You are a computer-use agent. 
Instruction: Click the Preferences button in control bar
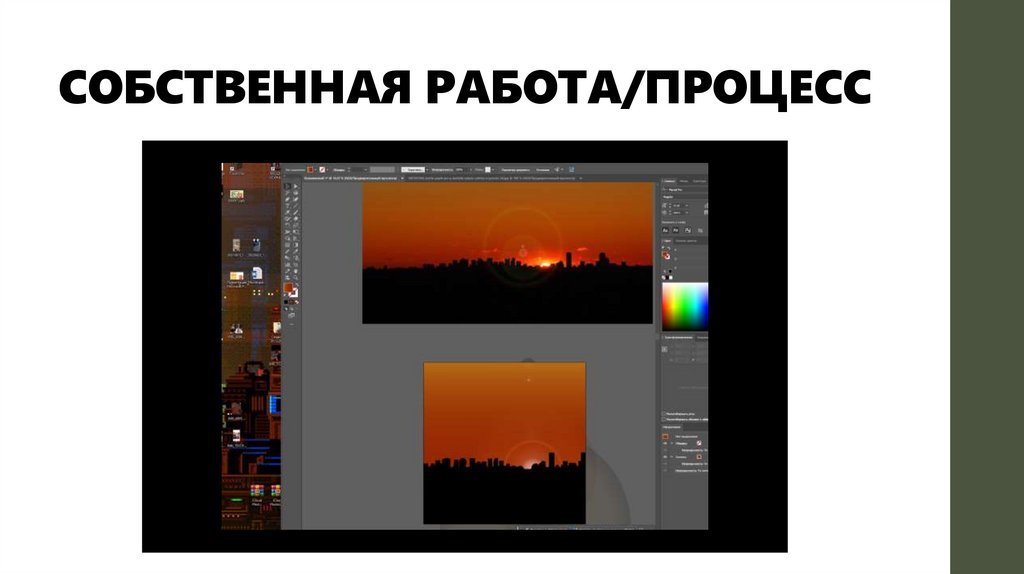tap(542, 170)
